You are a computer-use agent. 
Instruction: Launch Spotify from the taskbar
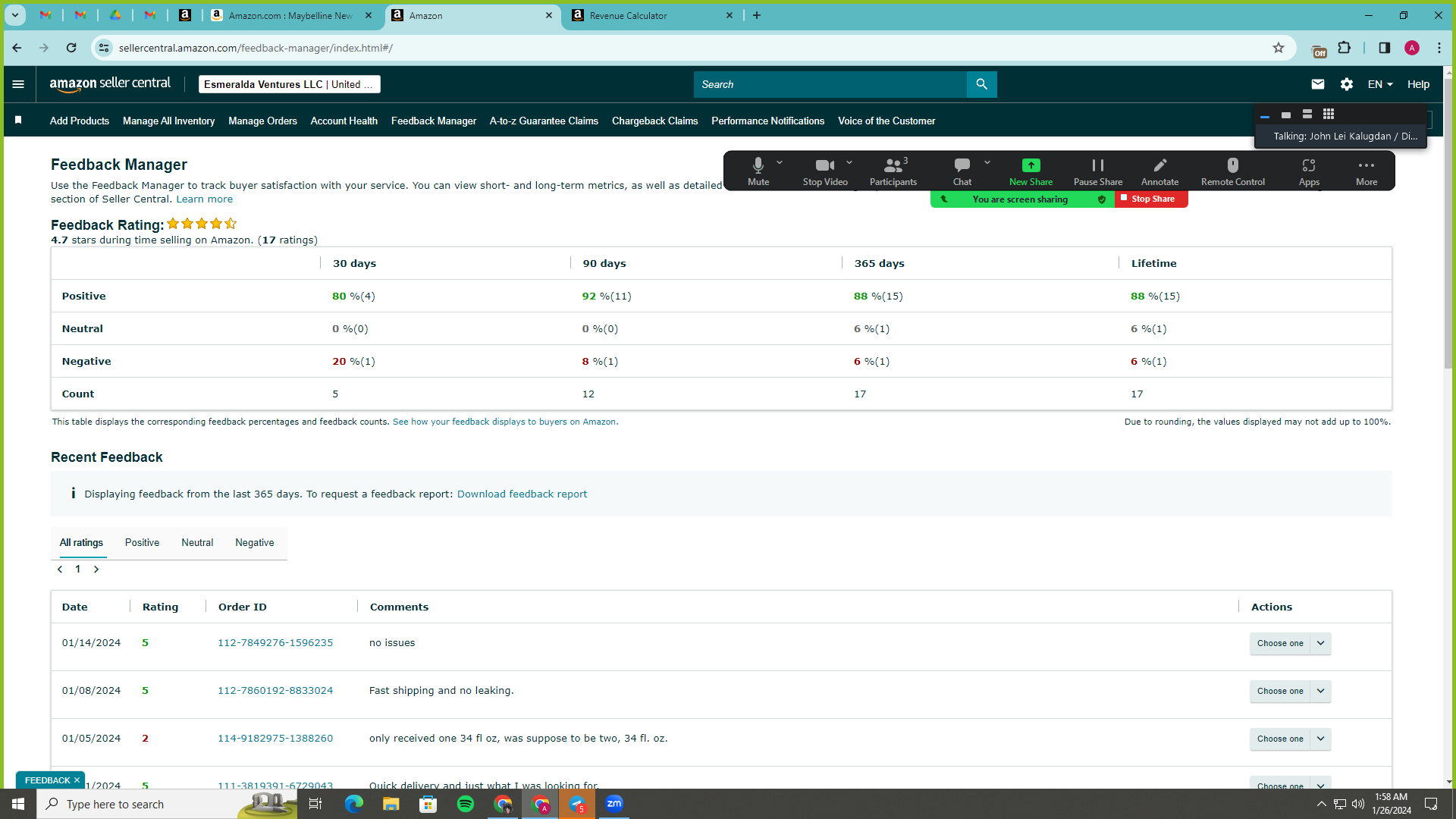[x=466, y=804]
